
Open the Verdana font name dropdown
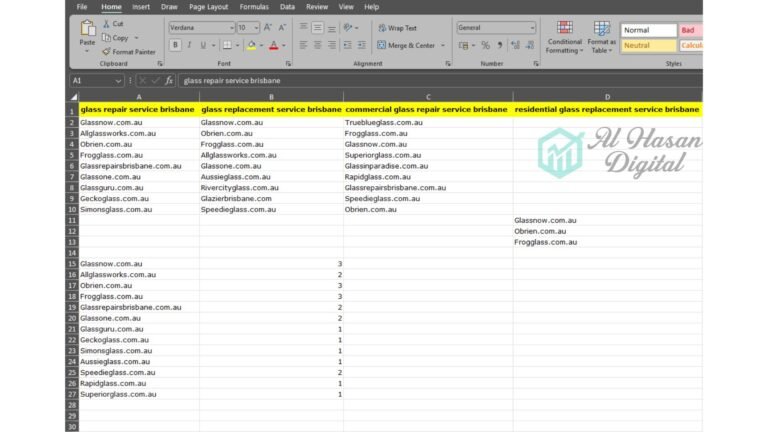click(x=232, y=28)
